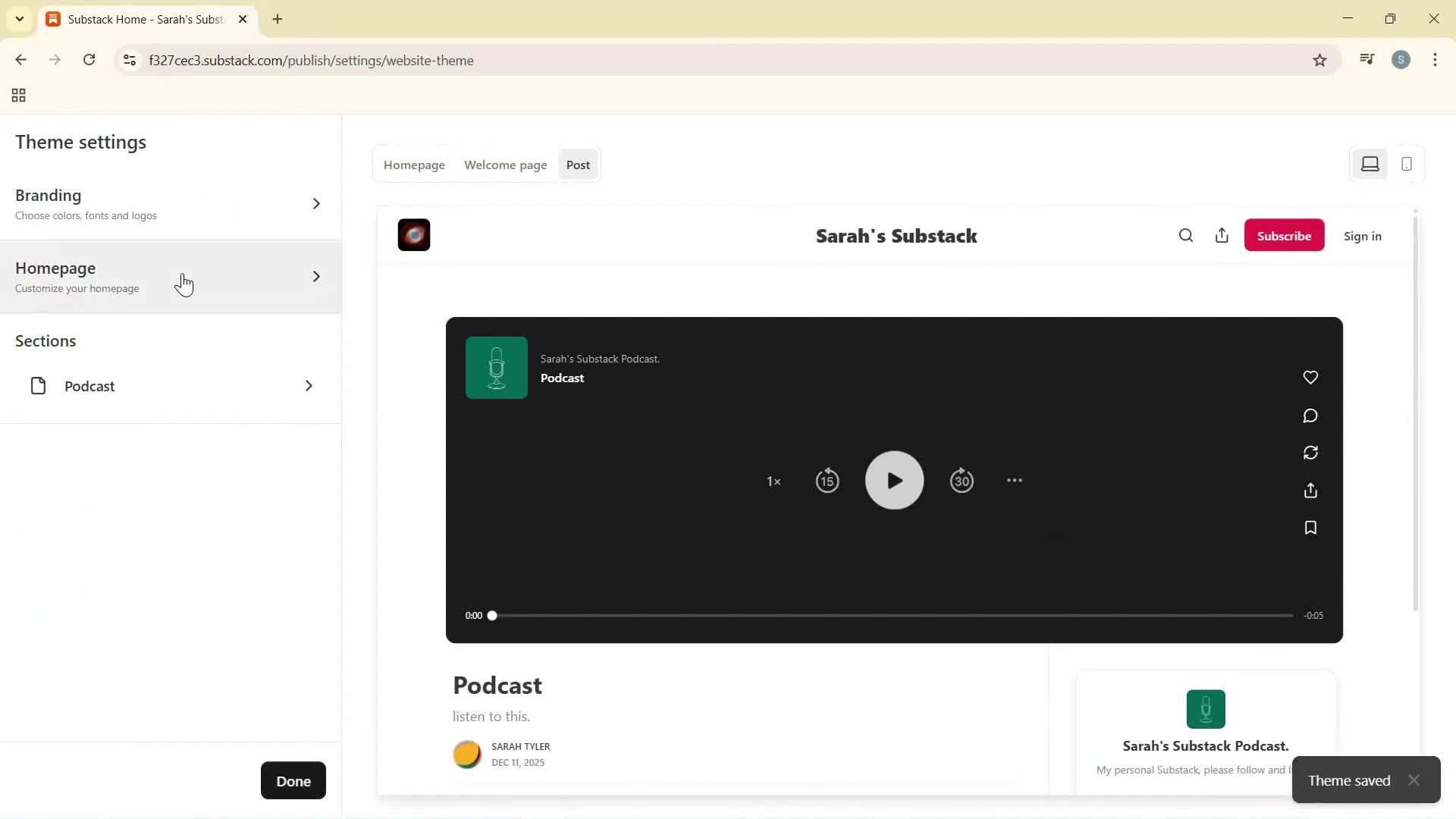Click the heart like icon on podcast player
Image resolution: width=1456 pixels, height=819 pixels.
click(1310, 378)
